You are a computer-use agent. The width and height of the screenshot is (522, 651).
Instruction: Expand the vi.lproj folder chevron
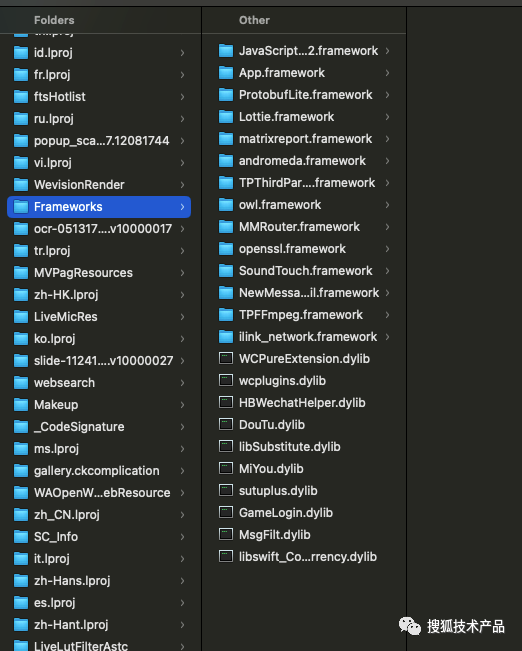[182, 163]
